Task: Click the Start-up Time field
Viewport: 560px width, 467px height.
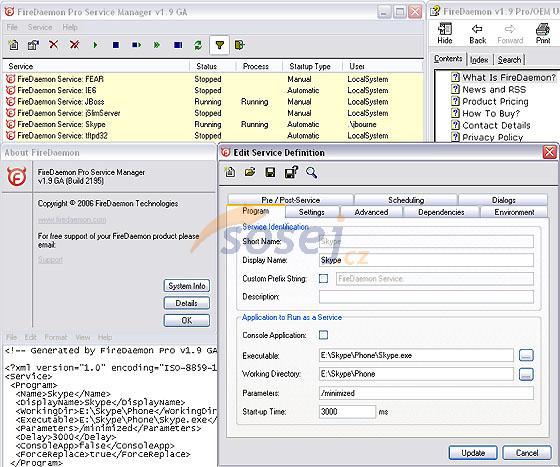Action: click(x=347, y=412)
